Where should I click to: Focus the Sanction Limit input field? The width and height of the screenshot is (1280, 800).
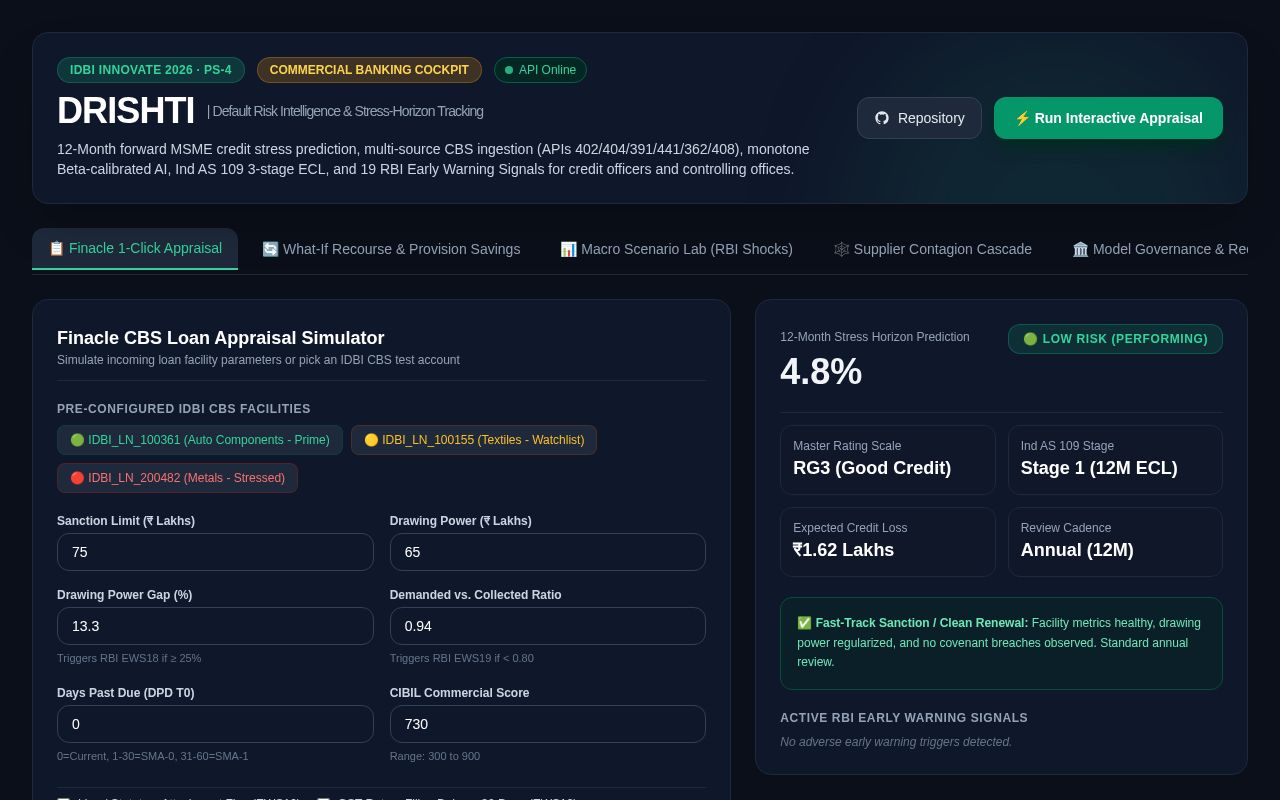[215, 552]
